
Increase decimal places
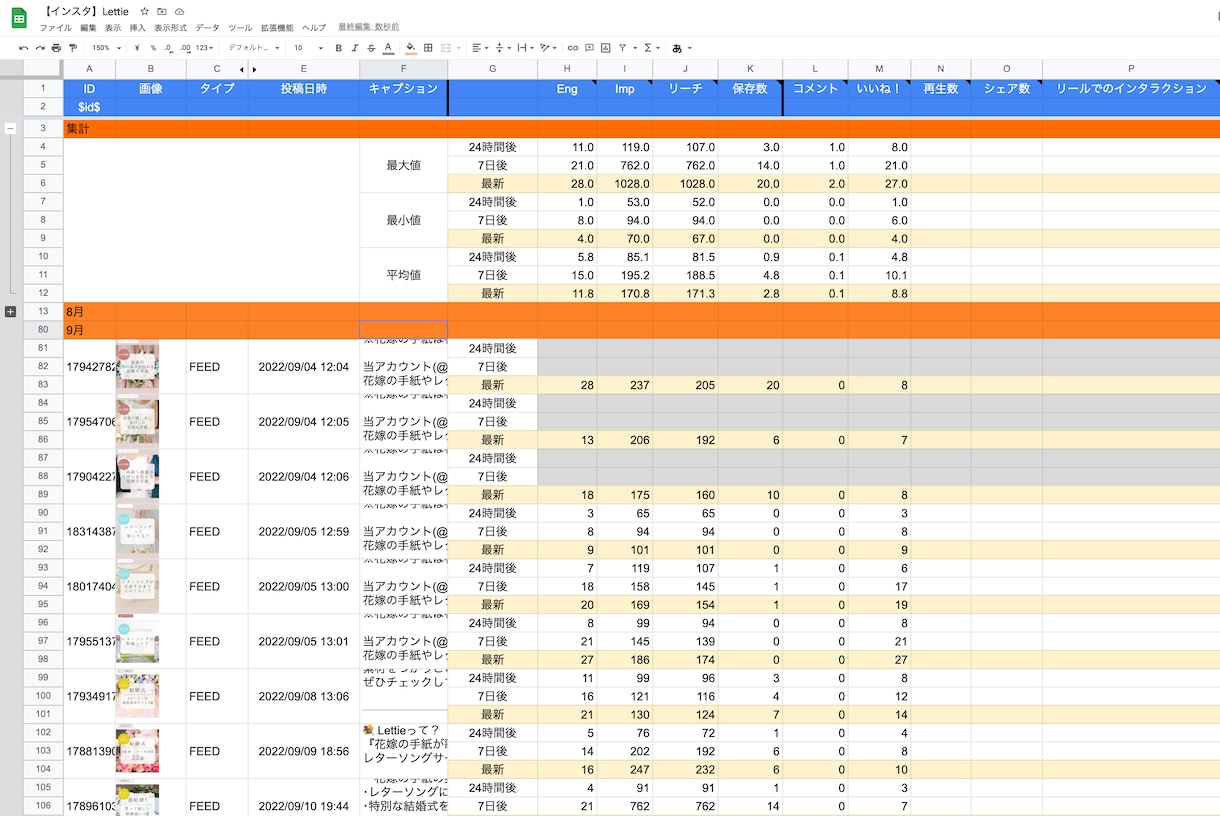point(185,47)
